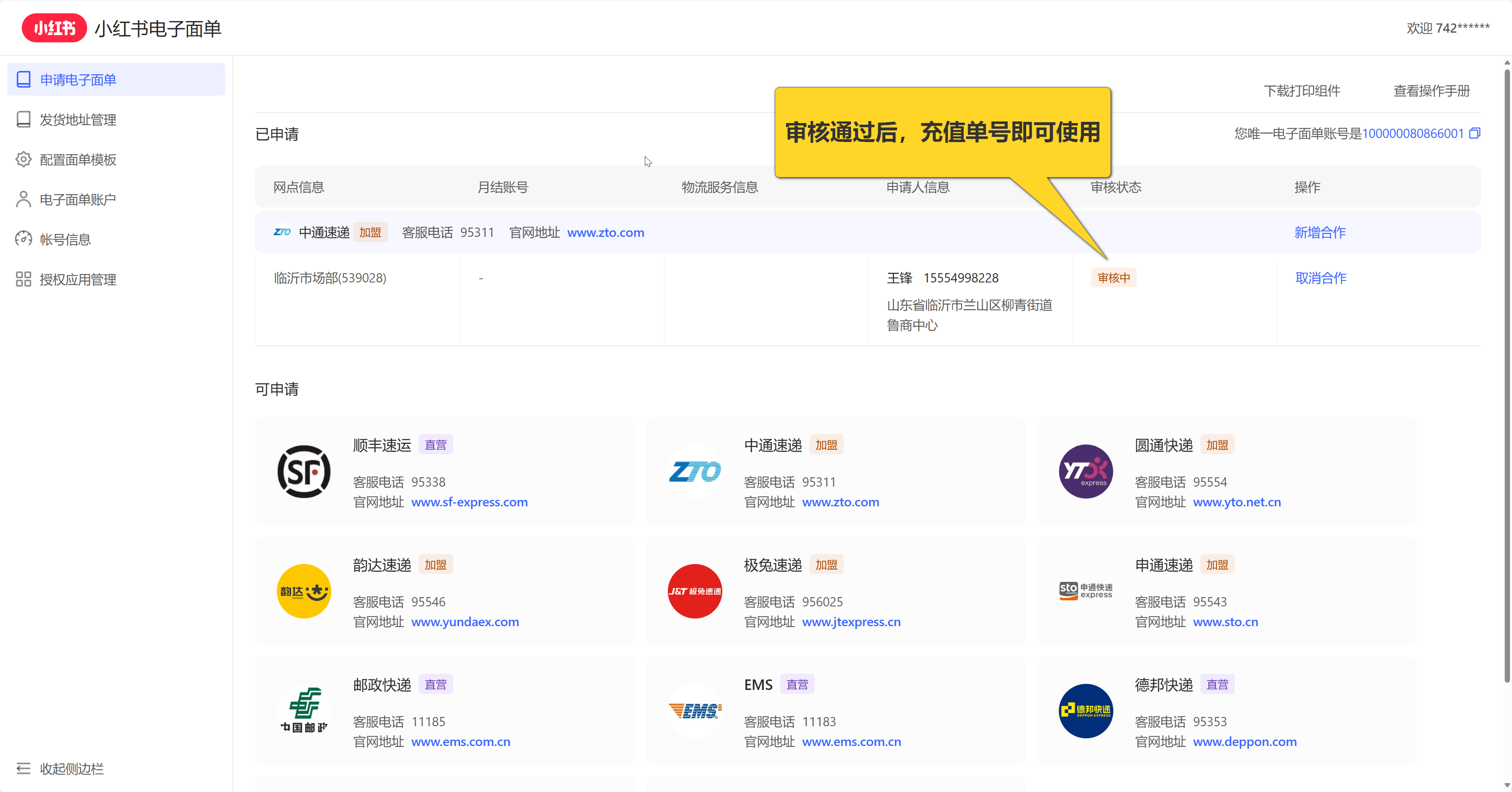This screenshot has width=1512, height=792.
Task: Click 新增合作 for ZTO Express
Action: click(1320, 232)
